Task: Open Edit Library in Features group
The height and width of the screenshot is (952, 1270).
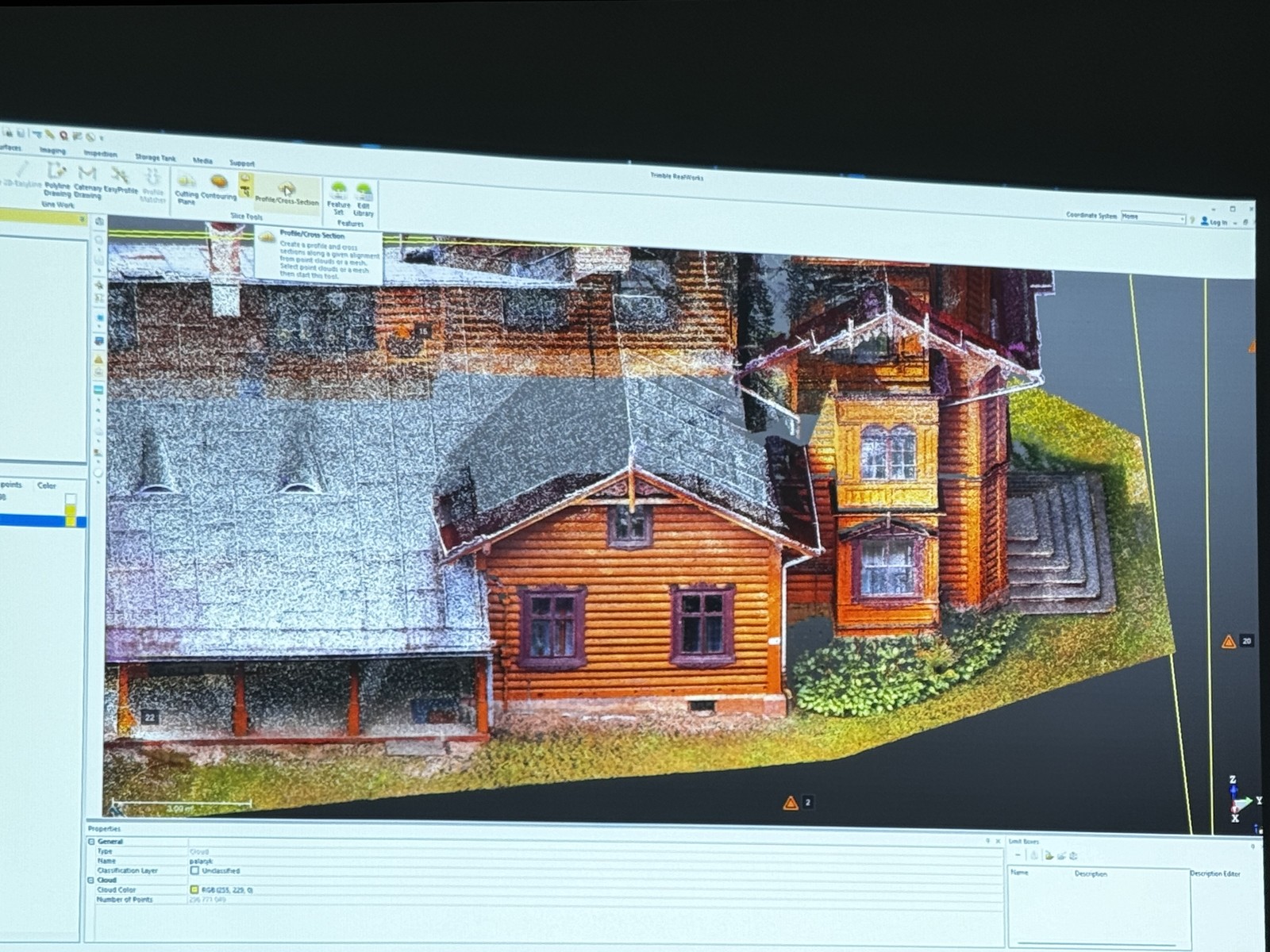Action: pyautogui.click(x=364, y=198)
